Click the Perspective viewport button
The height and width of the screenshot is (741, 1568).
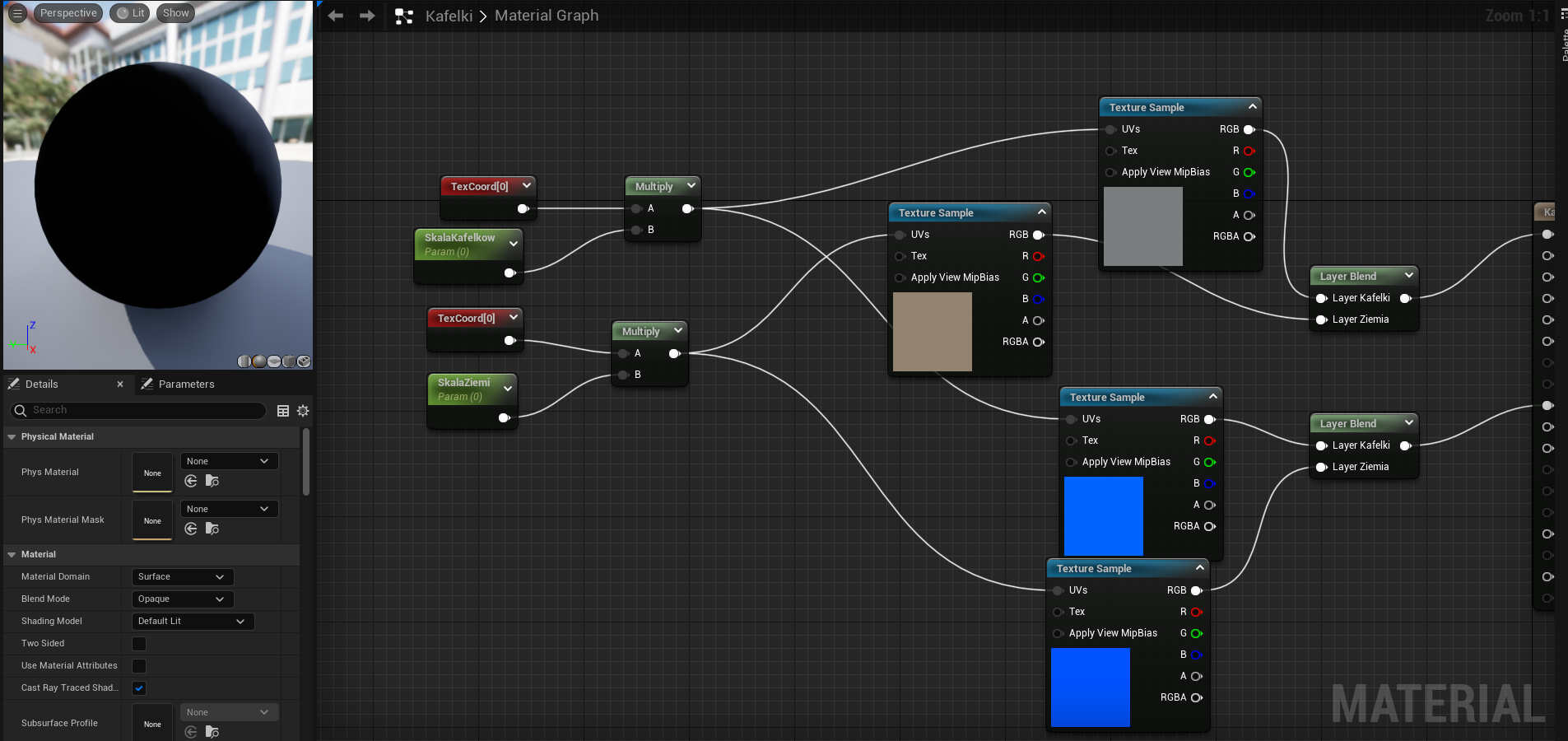pos(68,13)
